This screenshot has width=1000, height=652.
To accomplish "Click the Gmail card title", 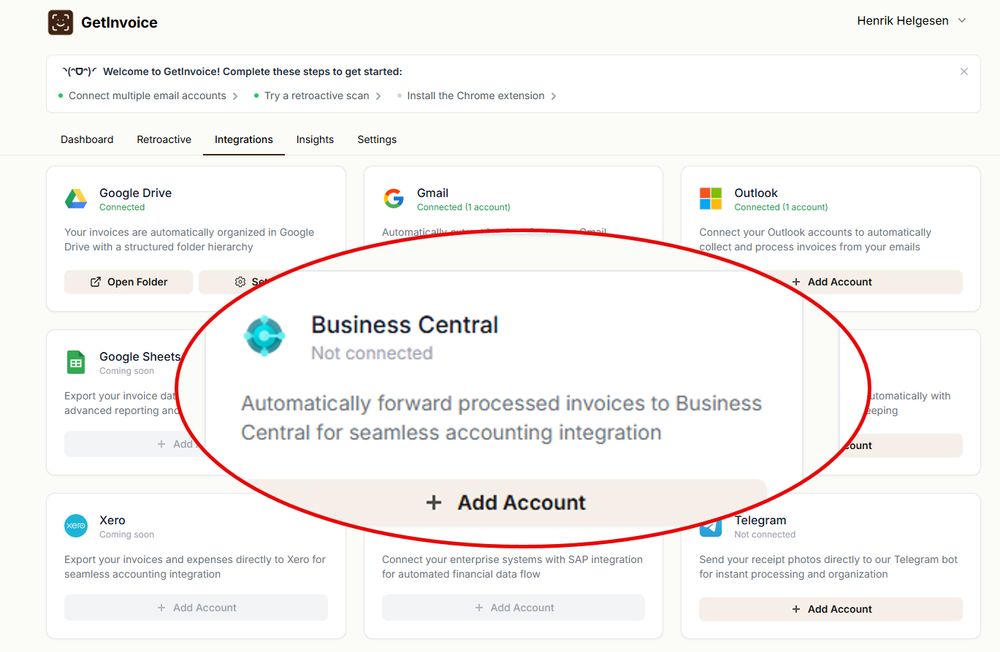I will pyautogui.click(x=432, y=193).
